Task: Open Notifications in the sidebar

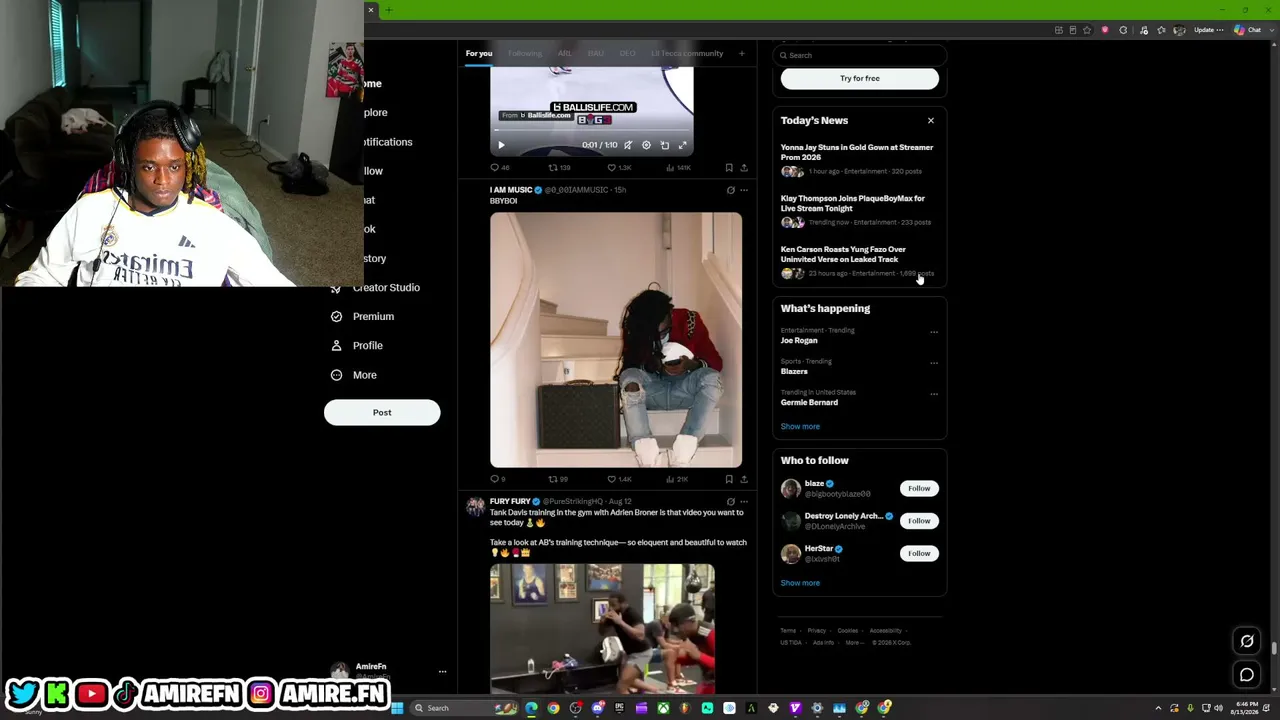Action: coord(388,142)
